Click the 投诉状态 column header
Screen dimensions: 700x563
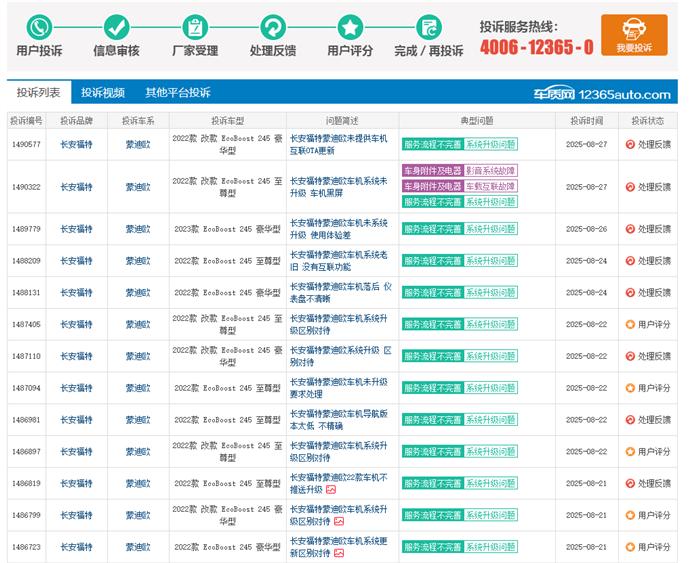point(647,121)
